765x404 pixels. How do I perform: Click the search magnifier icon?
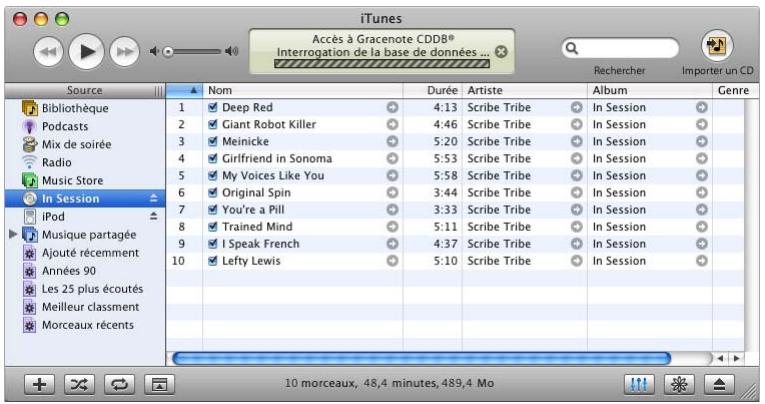[x=572, y=48]
